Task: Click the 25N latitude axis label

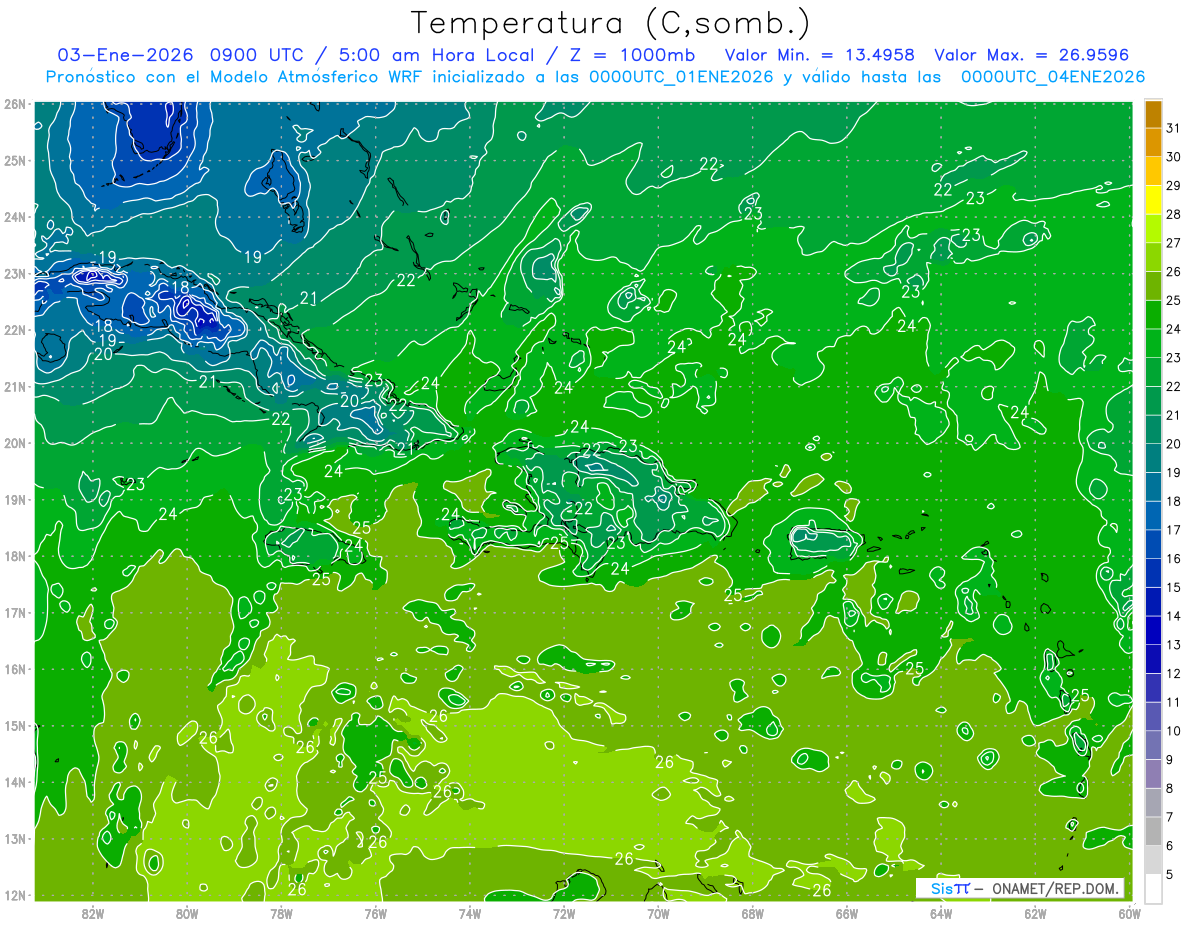Action: pos(14,160)
